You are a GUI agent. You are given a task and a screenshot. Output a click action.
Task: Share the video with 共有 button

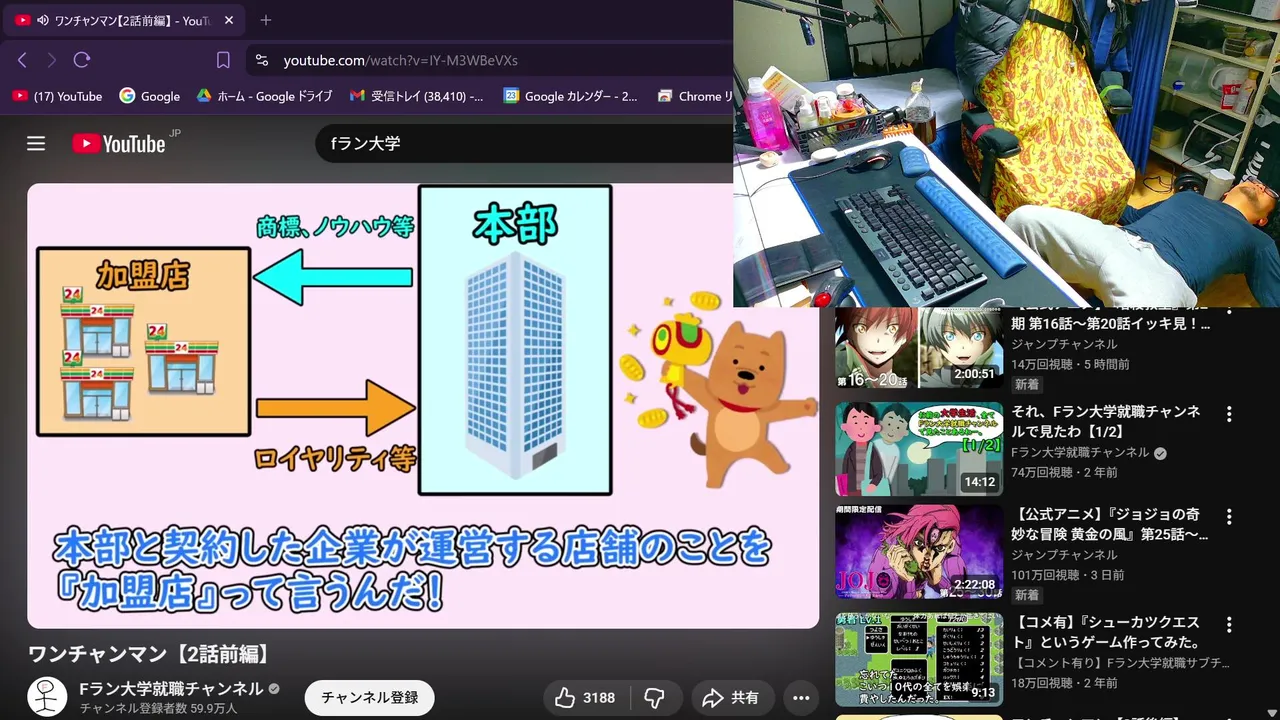tap(731, 697)
